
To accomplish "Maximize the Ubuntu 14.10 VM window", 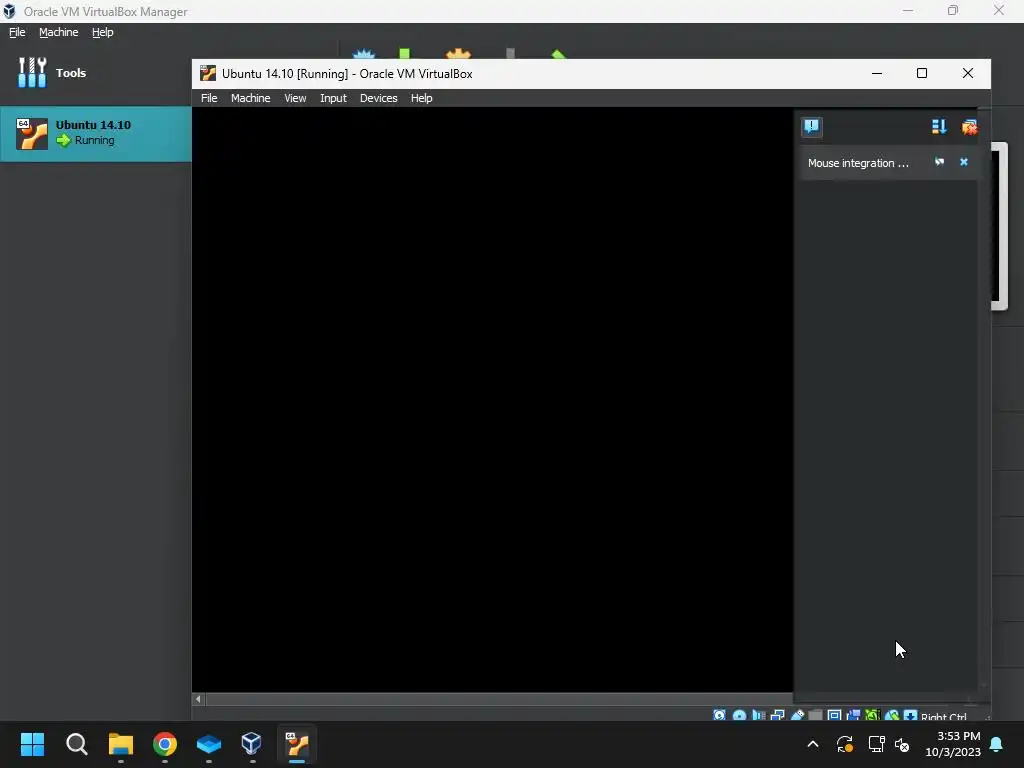I will coord(922,73).
